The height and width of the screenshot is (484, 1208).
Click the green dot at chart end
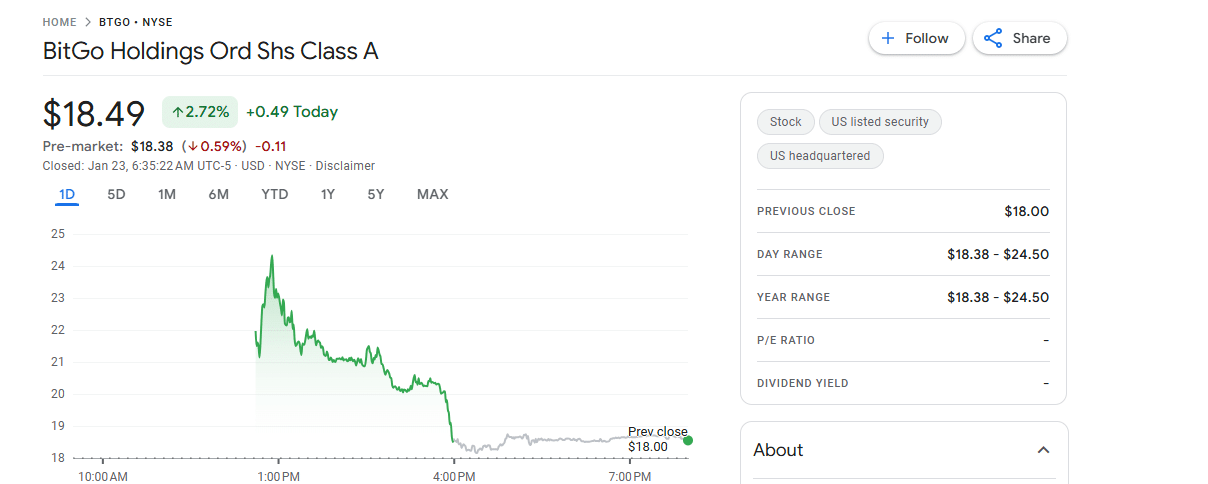pyautogui.click(x=688, y=440)
